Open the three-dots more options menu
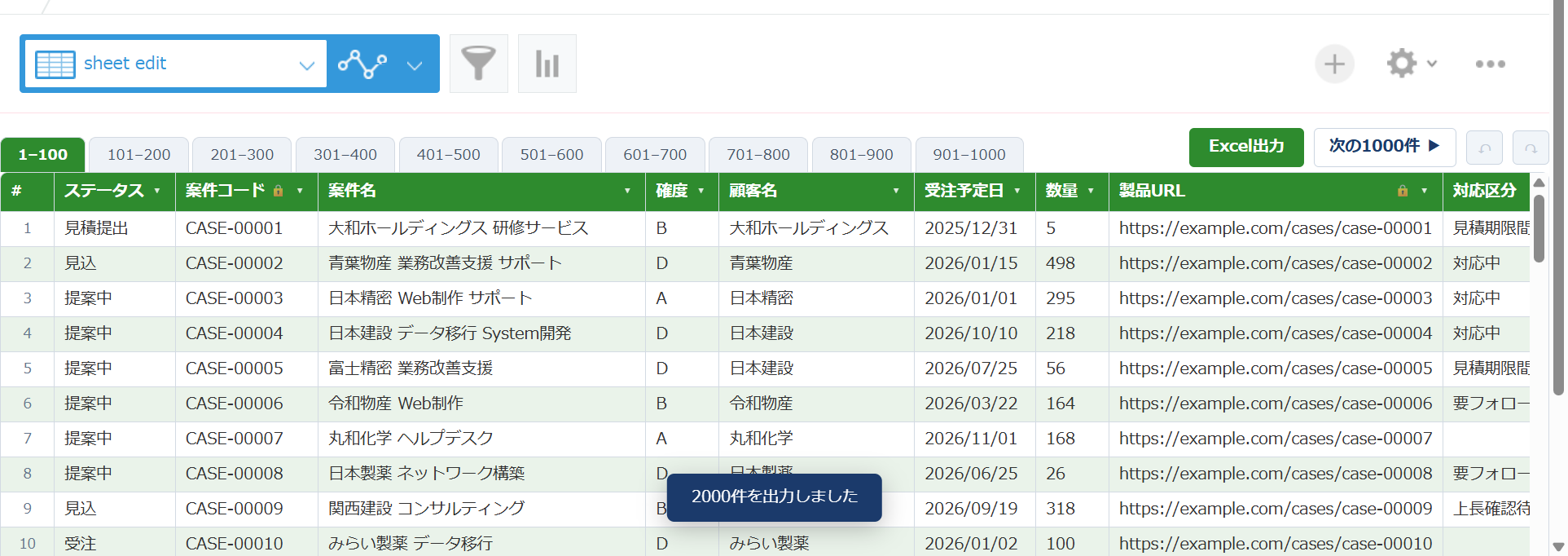The image size is (1568, 556). point(1491,64)
